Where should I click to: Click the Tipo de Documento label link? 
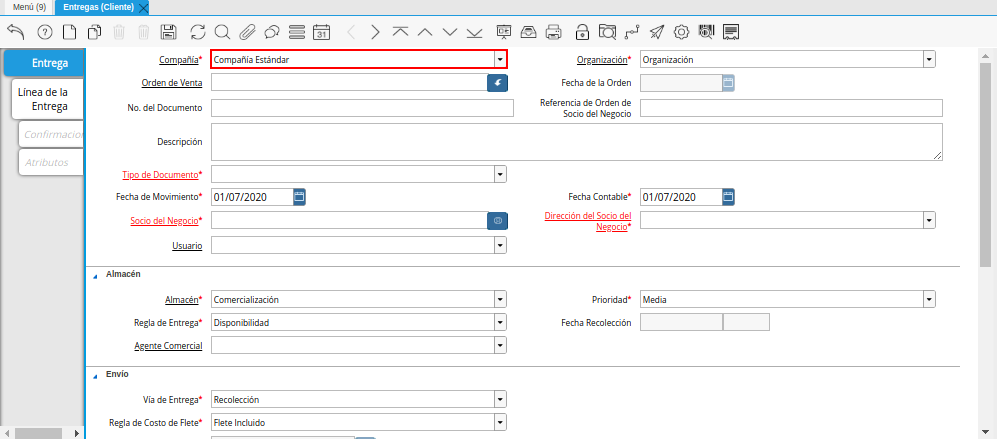tap(160, 174)
